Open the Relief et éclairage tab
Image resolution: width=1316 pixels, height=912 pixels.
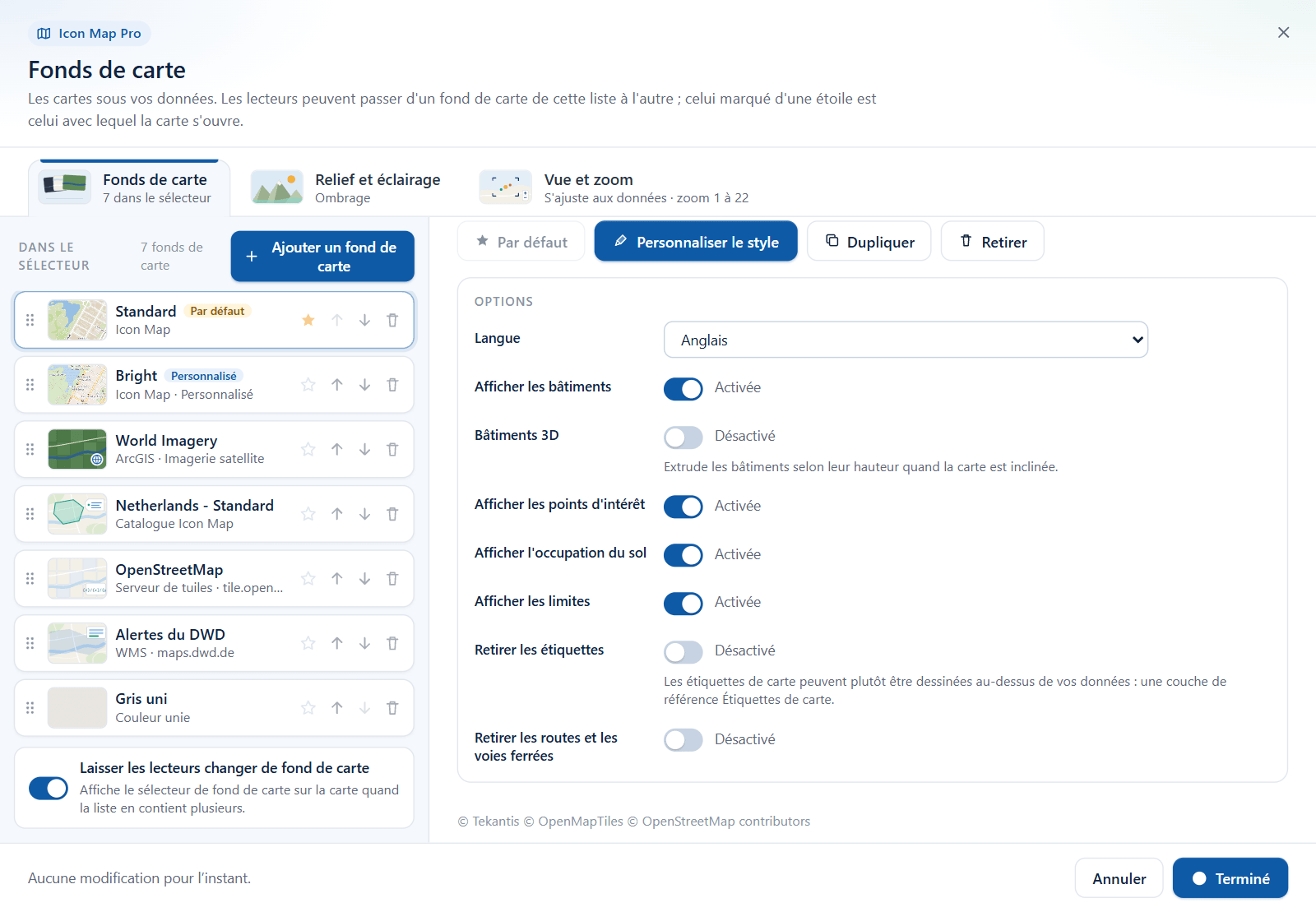pos(345,188)
